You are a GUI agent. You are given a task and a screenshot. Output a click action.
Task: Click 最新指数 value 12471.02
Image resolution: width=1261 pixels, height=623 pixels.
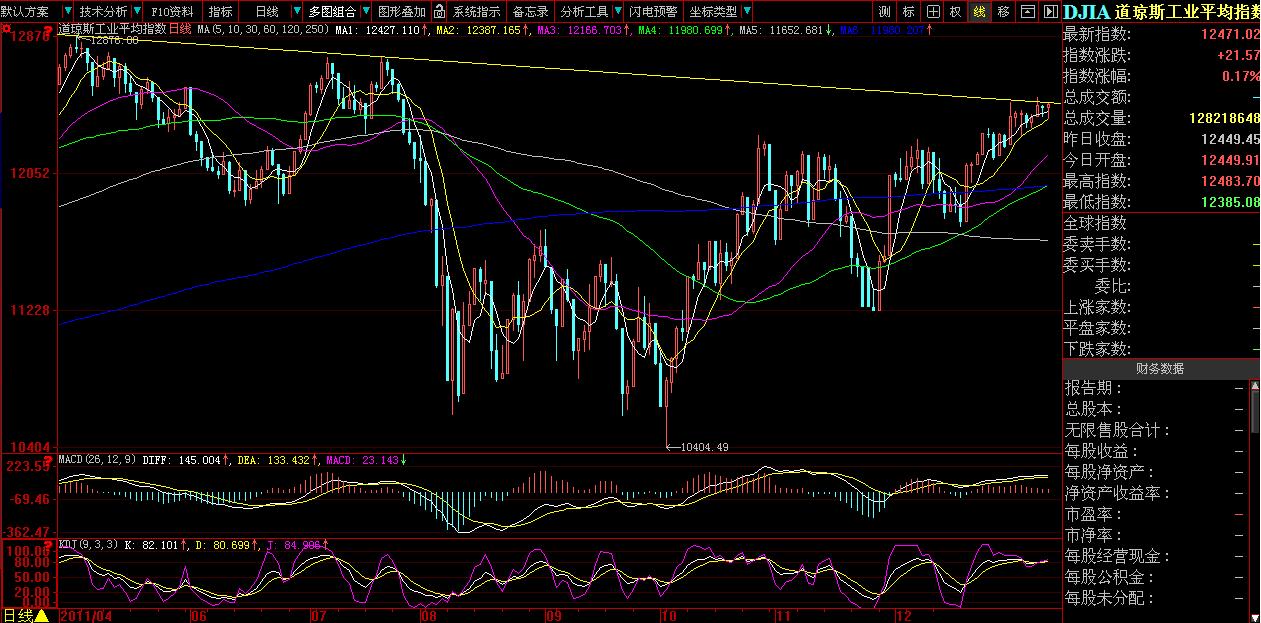(x=1230, y=35)
